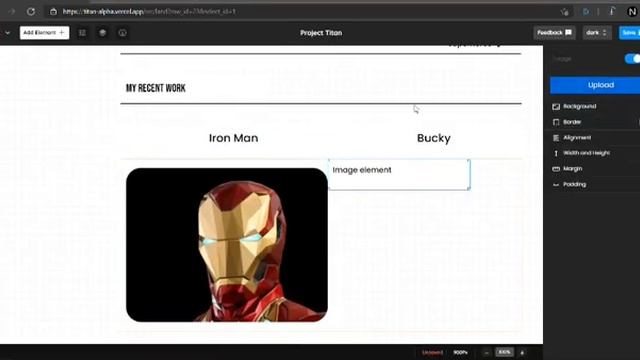Click the browser icon left of N avatar
The image size is (640, 360).
612,11
